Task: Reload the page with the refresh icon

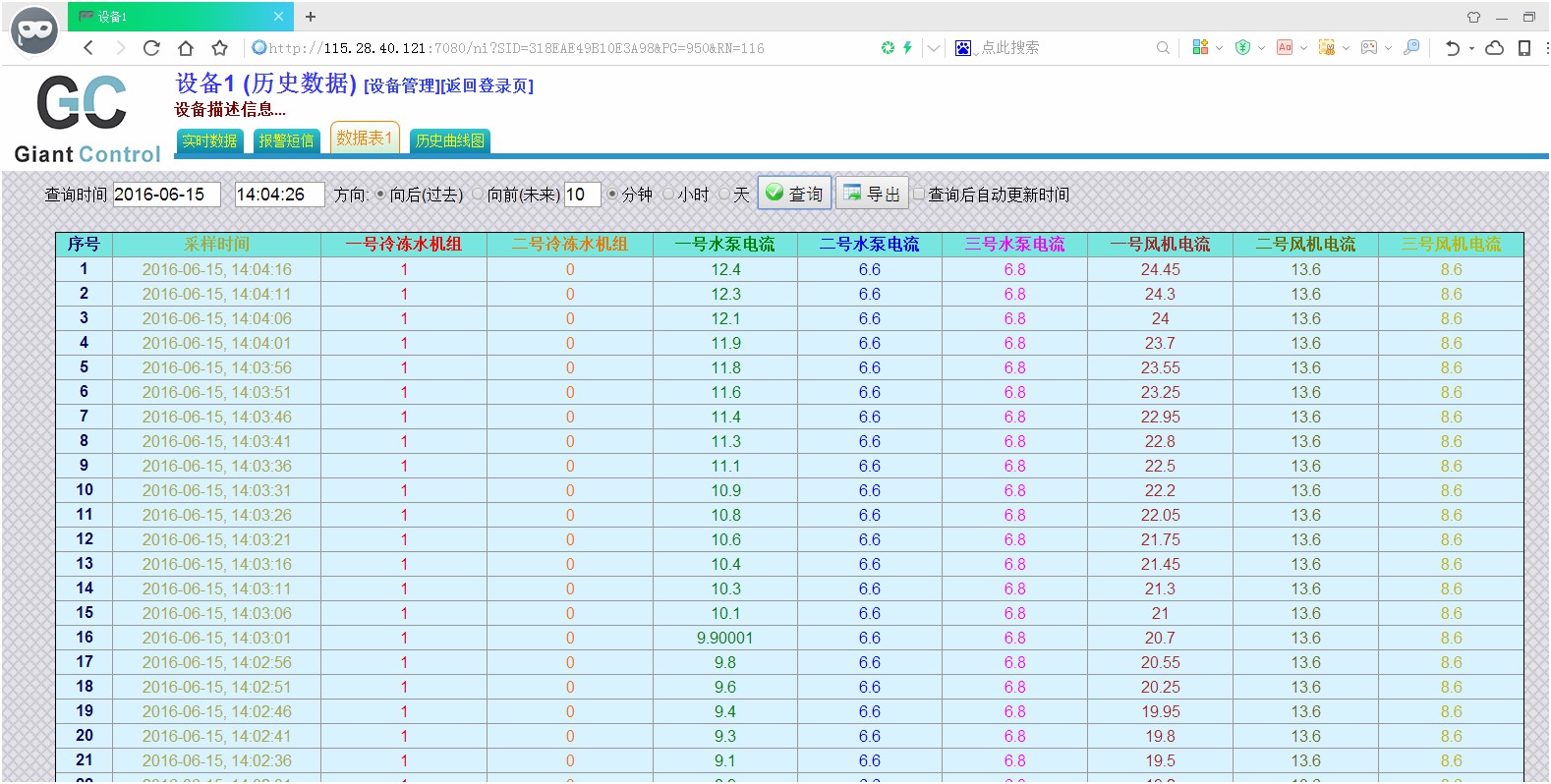Action: coord(151,48)
